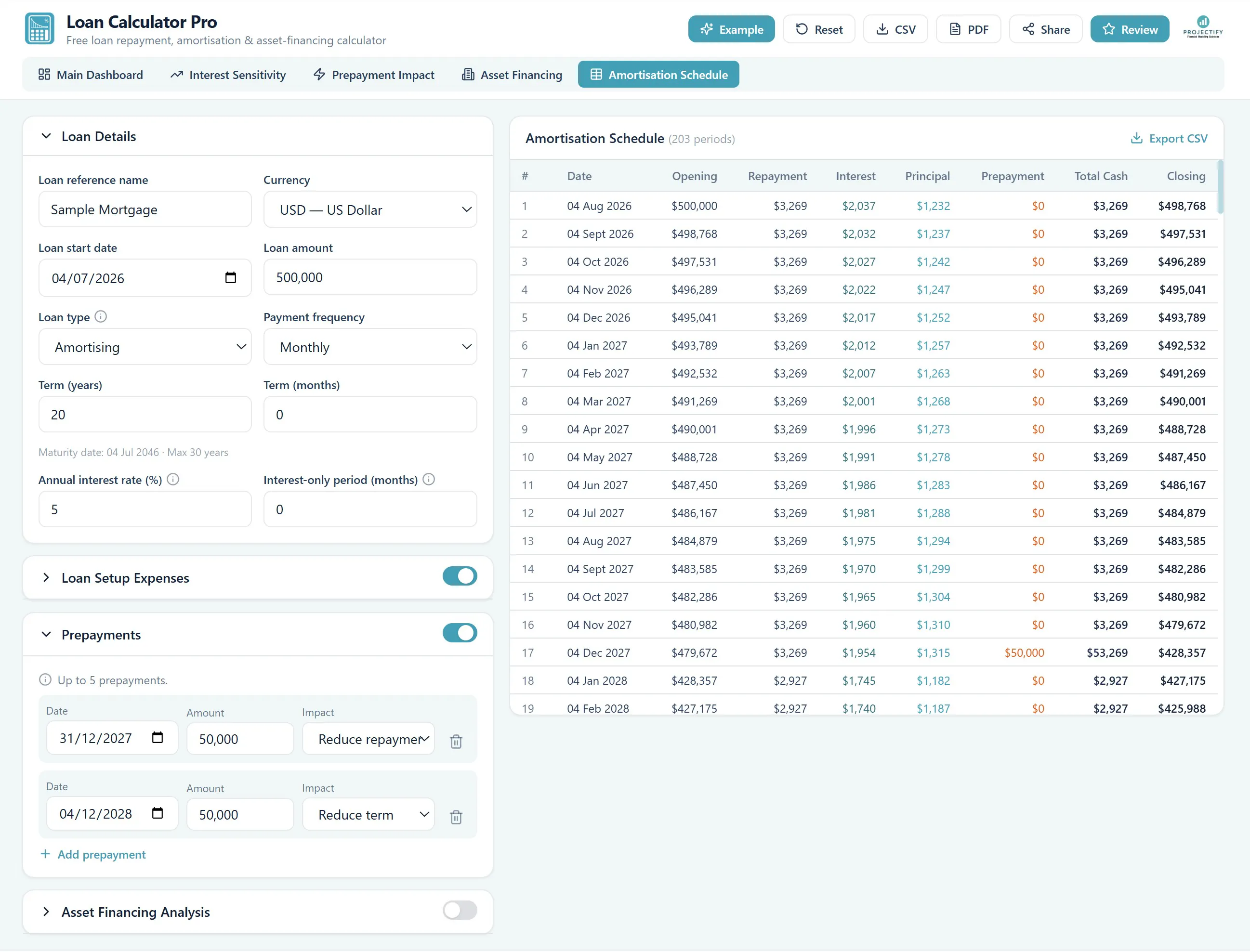Click info icon beside Annual interest rate
Viewport: 1250px width, 952px height.
[x=173, y=480]
